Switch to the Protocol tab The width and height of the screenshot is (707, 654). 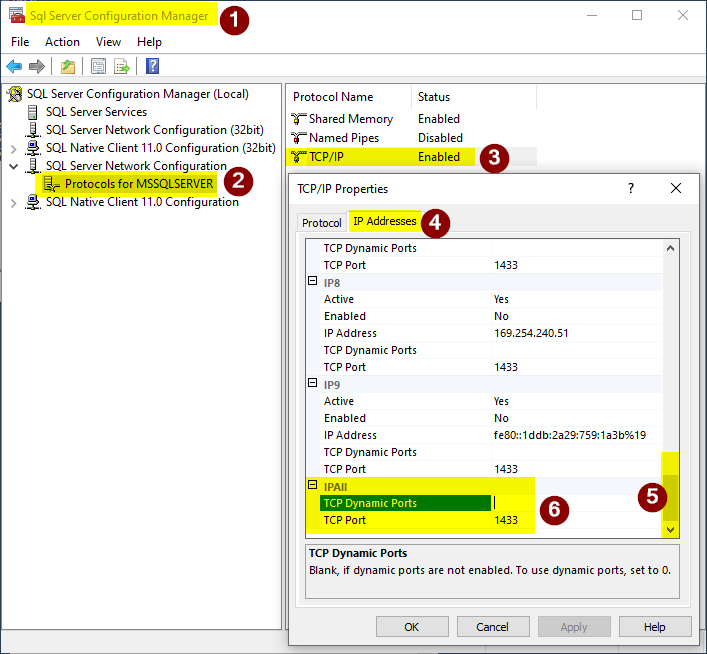click(x=321, y=223)
